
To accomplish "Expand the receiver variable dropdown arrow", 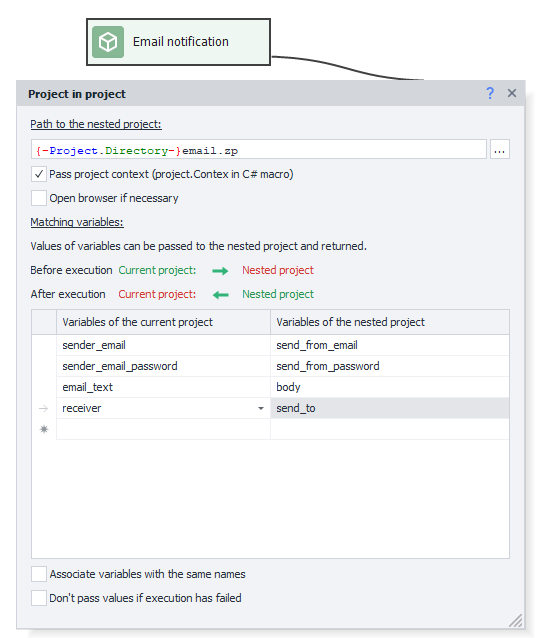I will tap(261, 408).
